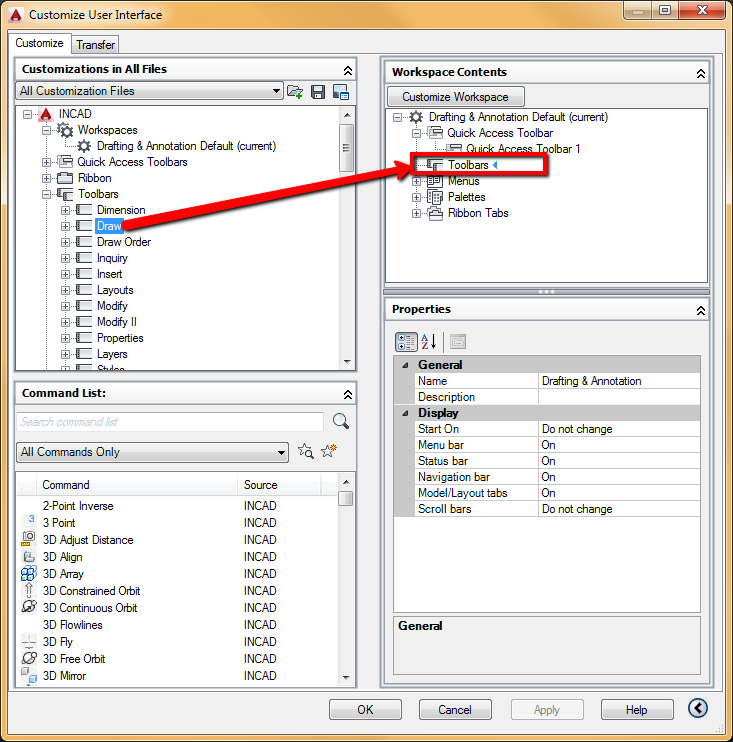Select Draw Order toolbar in the tree

(124, 242)
